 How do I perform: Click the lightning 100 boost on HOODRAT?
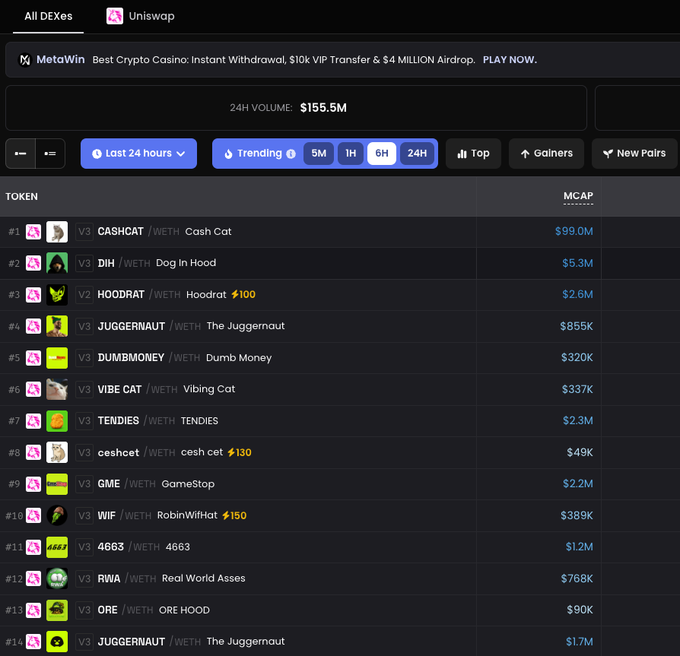243,294
